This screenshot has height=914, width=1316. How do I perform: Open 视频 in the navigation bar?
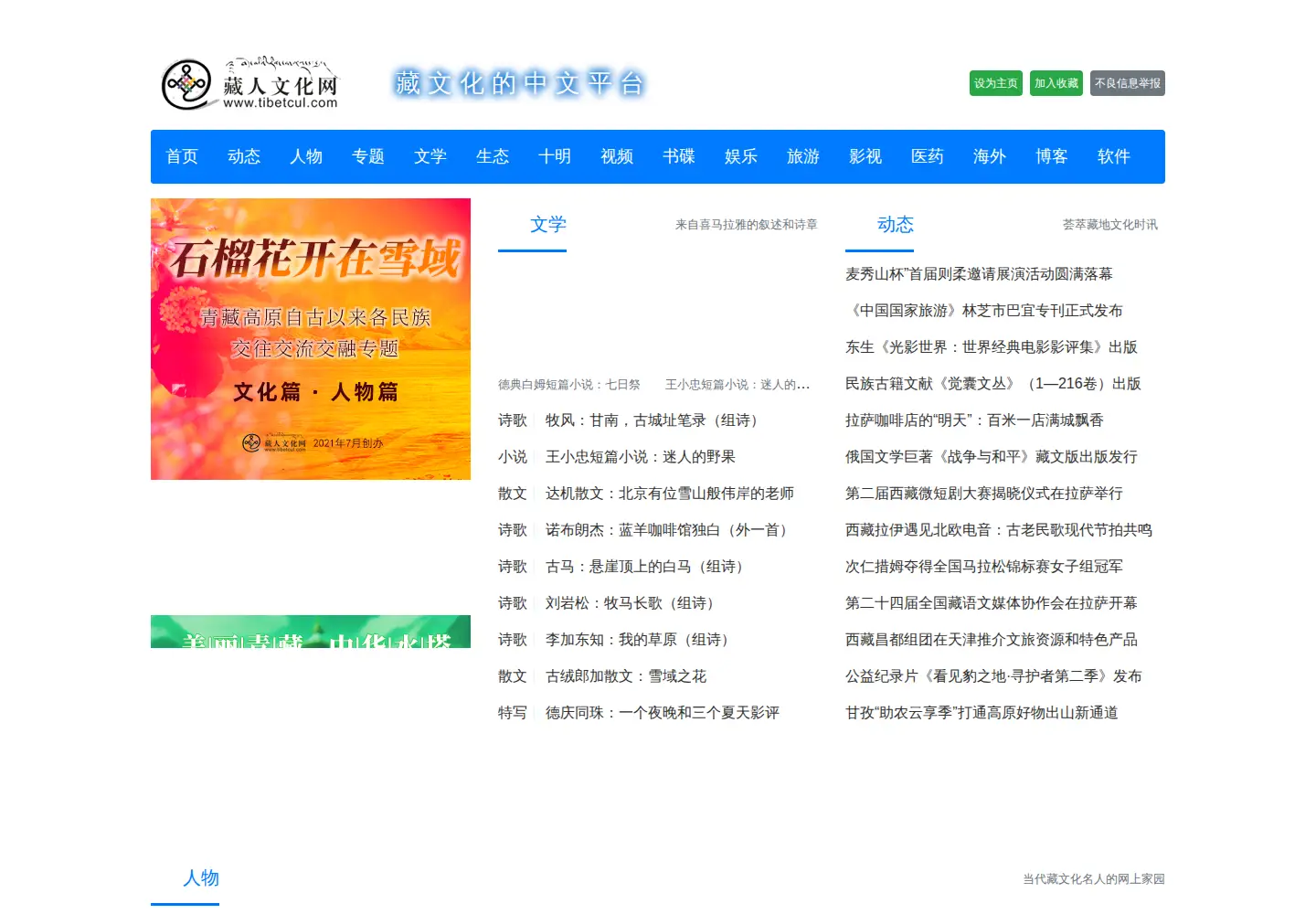[x=617, y=156]
